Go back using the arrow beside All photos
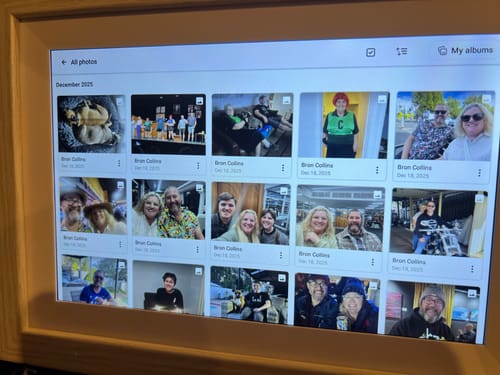The height and width of the screenshot is (375, 500). click(64, 62)
